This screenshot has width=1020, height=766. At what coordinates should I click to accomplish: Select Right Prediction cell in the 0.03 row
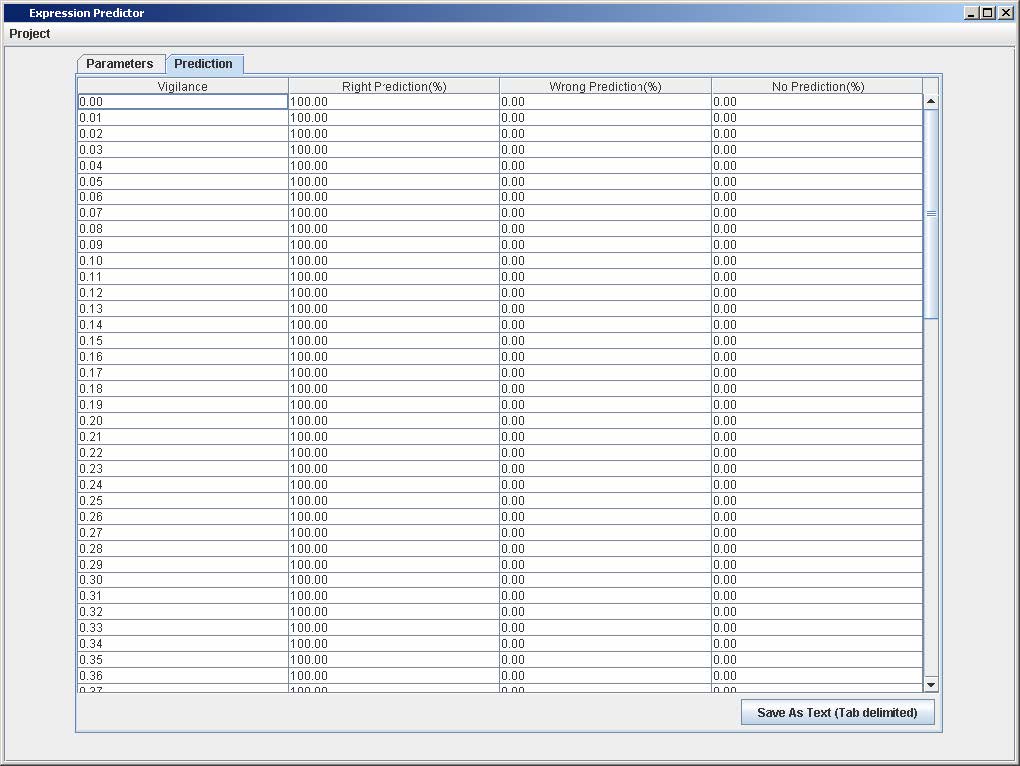pyautogui.click(x=394, y=150)
